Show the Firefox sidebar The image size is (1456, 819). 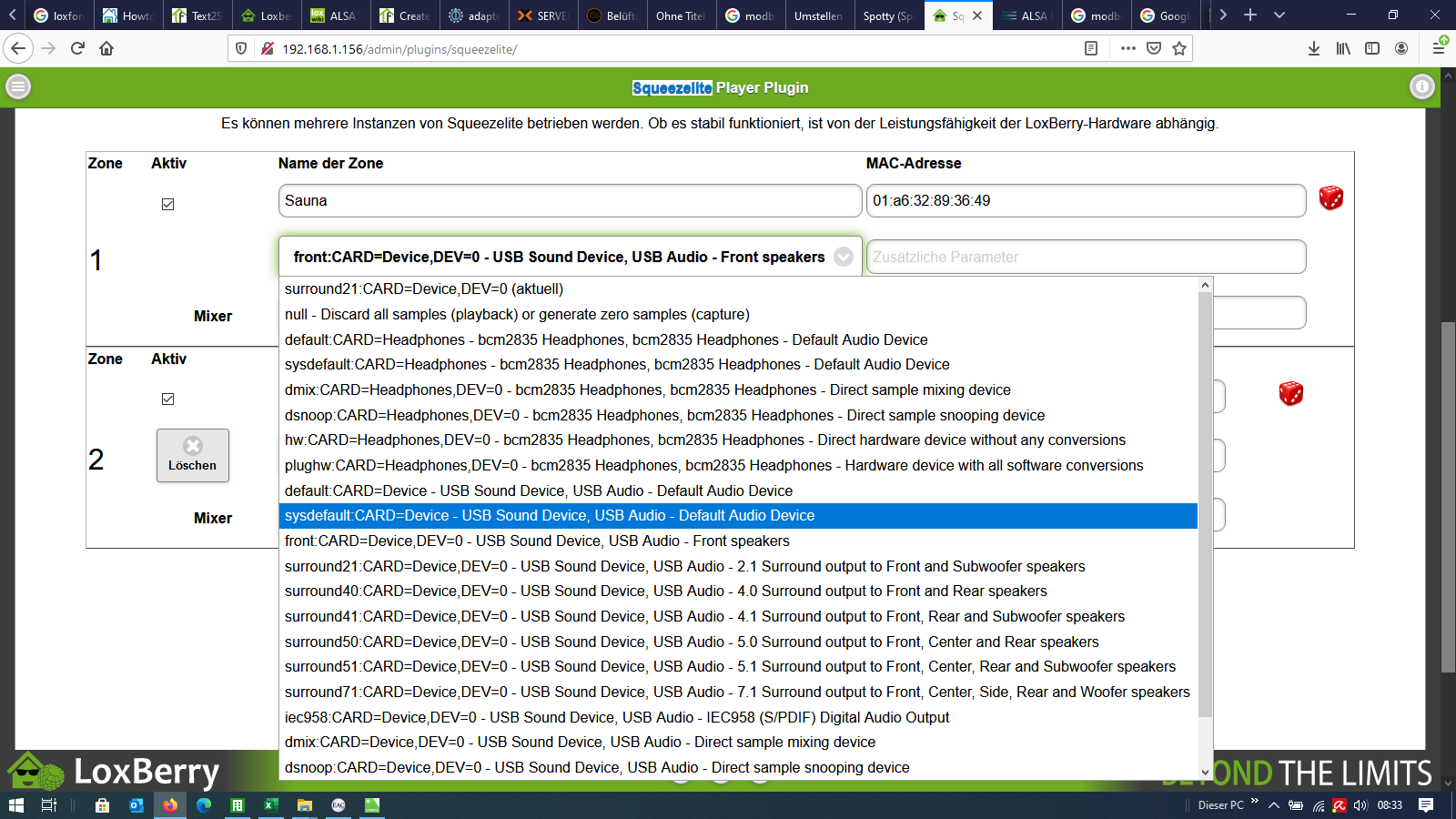[x=1372, y=48]
